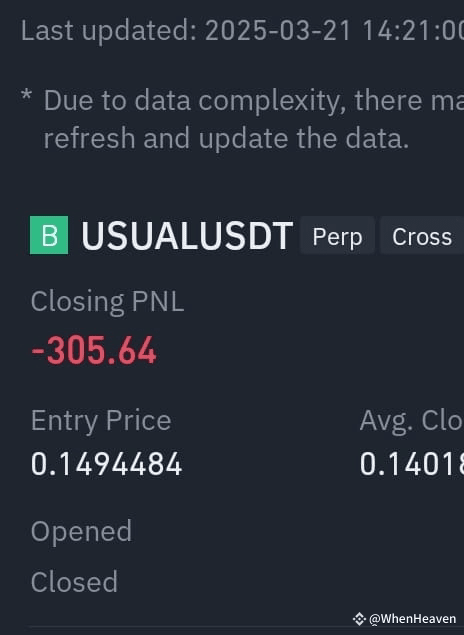Select the 0.1494484 entry price value
The width and height of the screenshot is (464, 635).
[106, 464]
